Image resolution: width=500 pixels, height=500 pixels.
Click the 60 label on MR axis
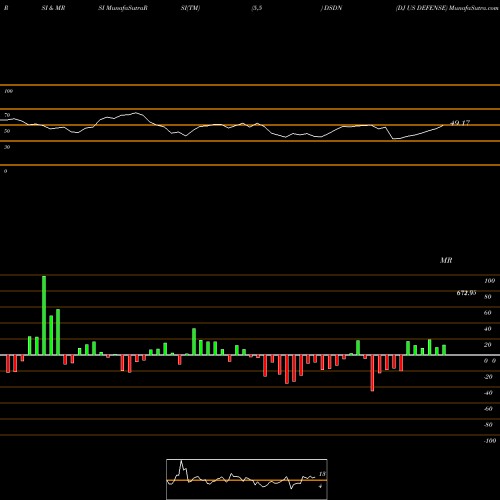488,313
